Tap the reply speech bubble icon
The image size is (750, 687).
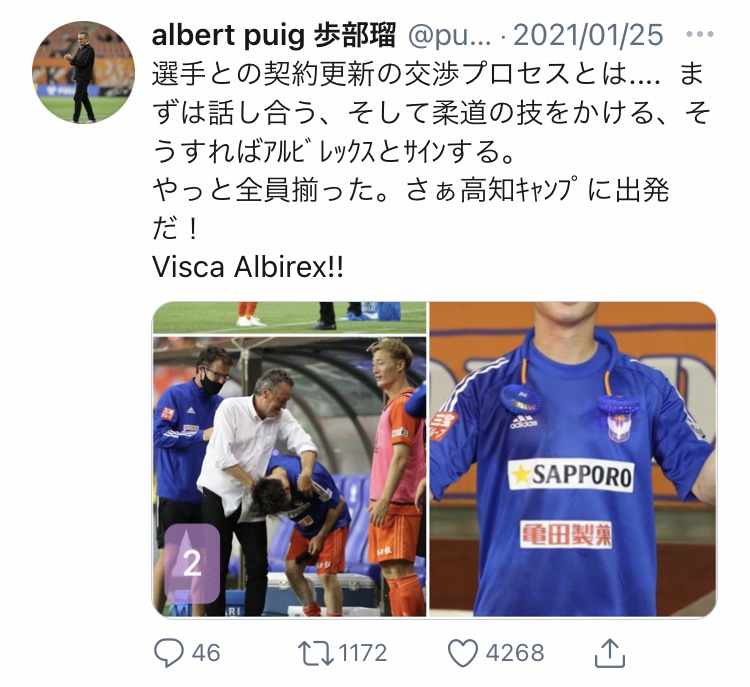click(x=168, y=653)
